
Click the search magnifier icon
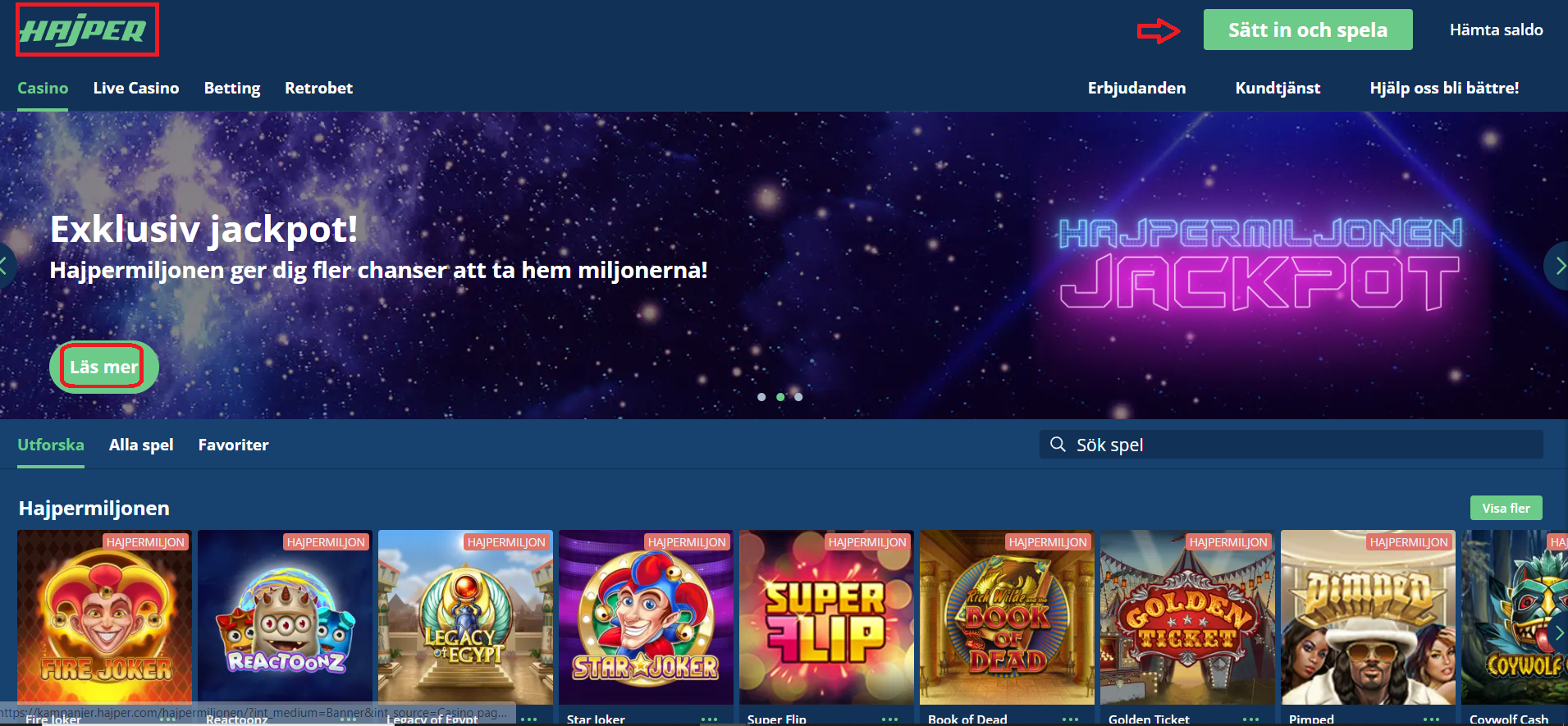pyautogui.click(x=1058, y=444)
